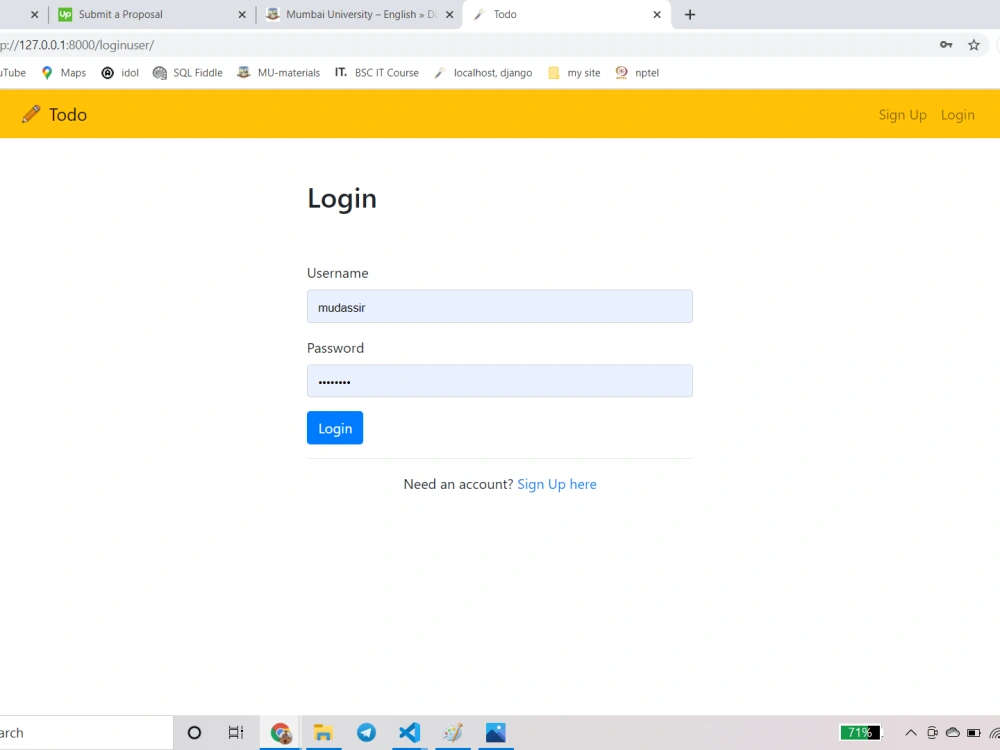Open Photos app from taskbar
This screenshot has height=750, width=1000.
coord(496,733)
